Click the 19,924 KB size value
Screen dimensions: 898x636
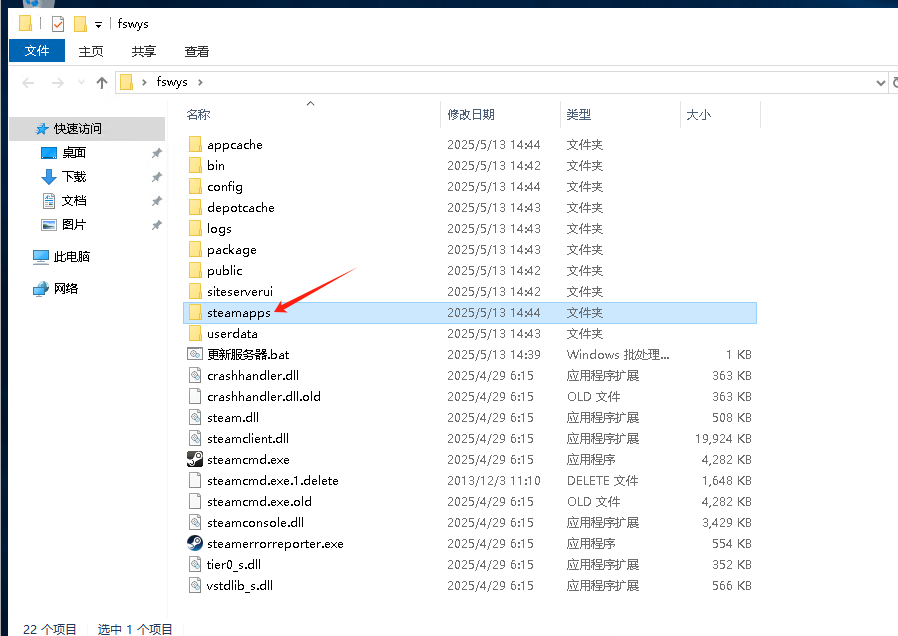(723, 439)
